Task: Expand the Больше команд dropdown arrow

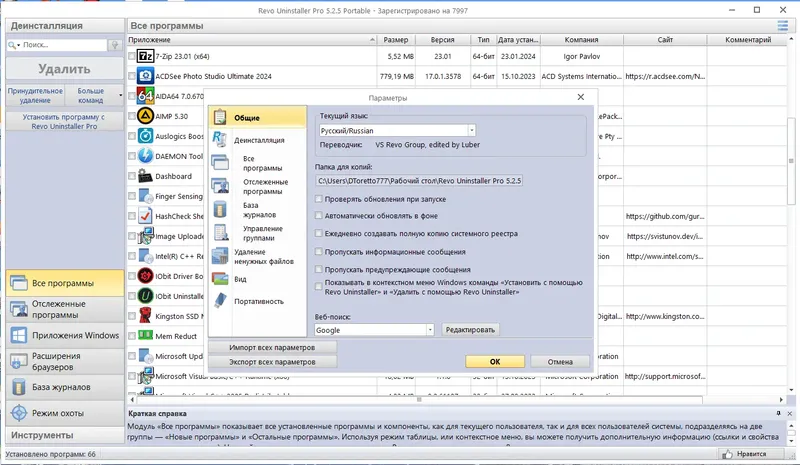Action: click(120, 95)
